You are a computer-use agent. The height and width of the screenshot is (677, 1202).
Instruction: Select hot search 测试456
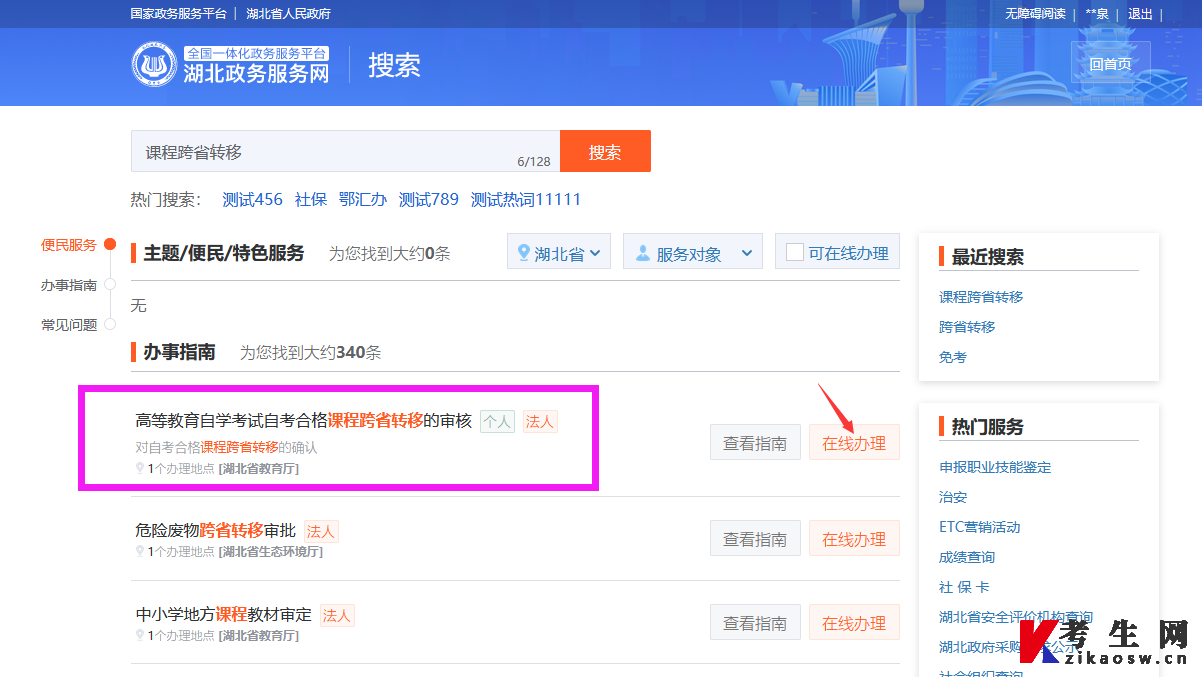[x=253, y=199]
